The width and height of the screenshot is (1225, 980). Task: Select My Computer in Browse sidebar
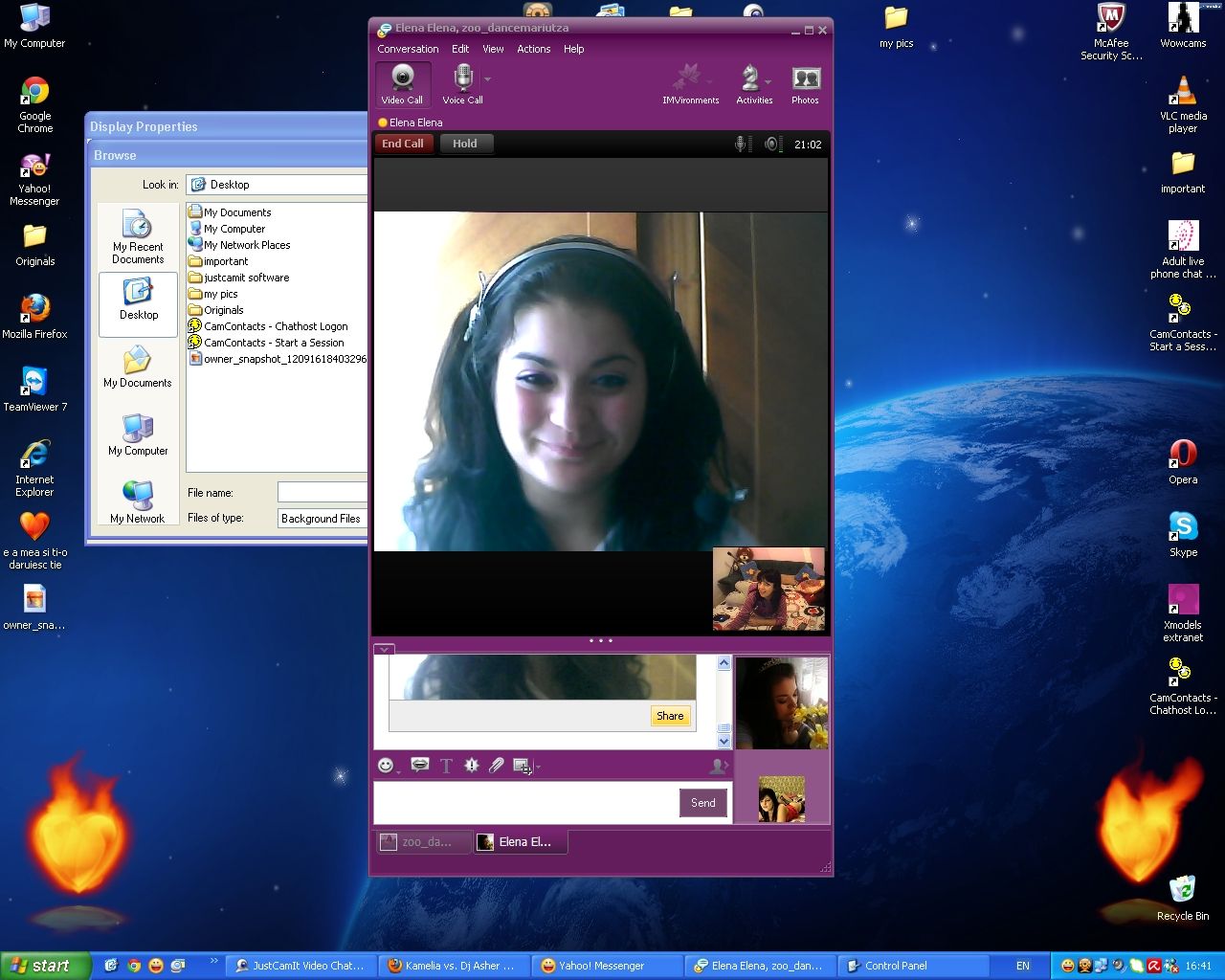click(138, 434)
